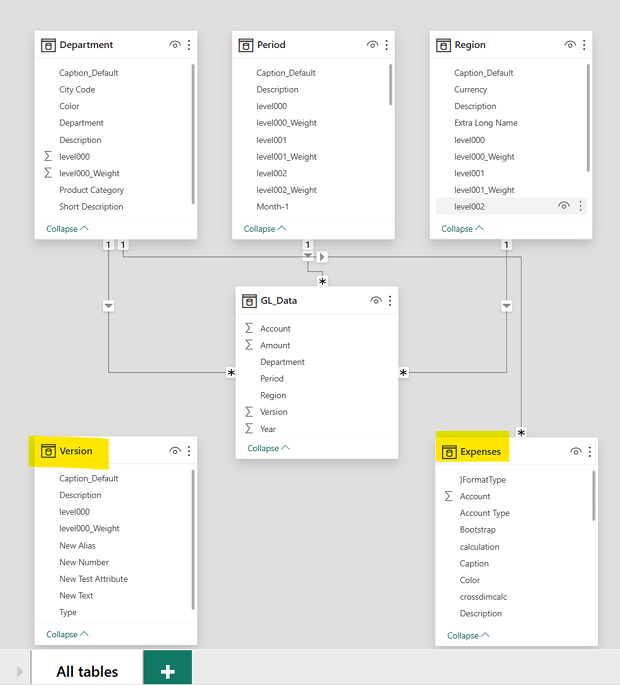Toggle visibility of the Department table

[x=175, y=45]
